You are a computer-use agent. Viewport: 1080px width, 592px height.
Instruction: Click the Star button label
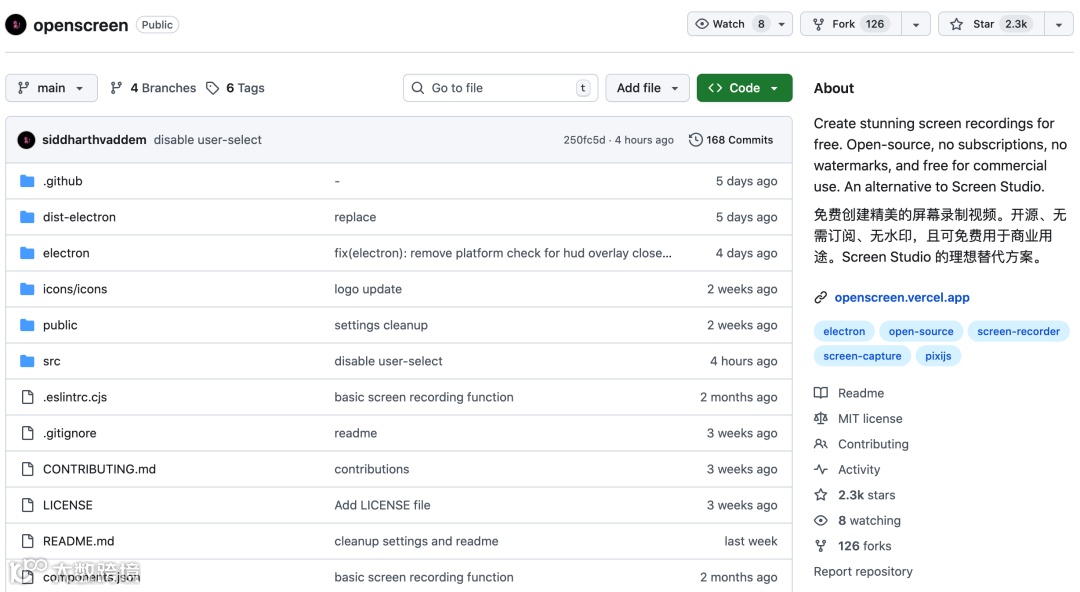pyautogui.click(x=983, y=24)
